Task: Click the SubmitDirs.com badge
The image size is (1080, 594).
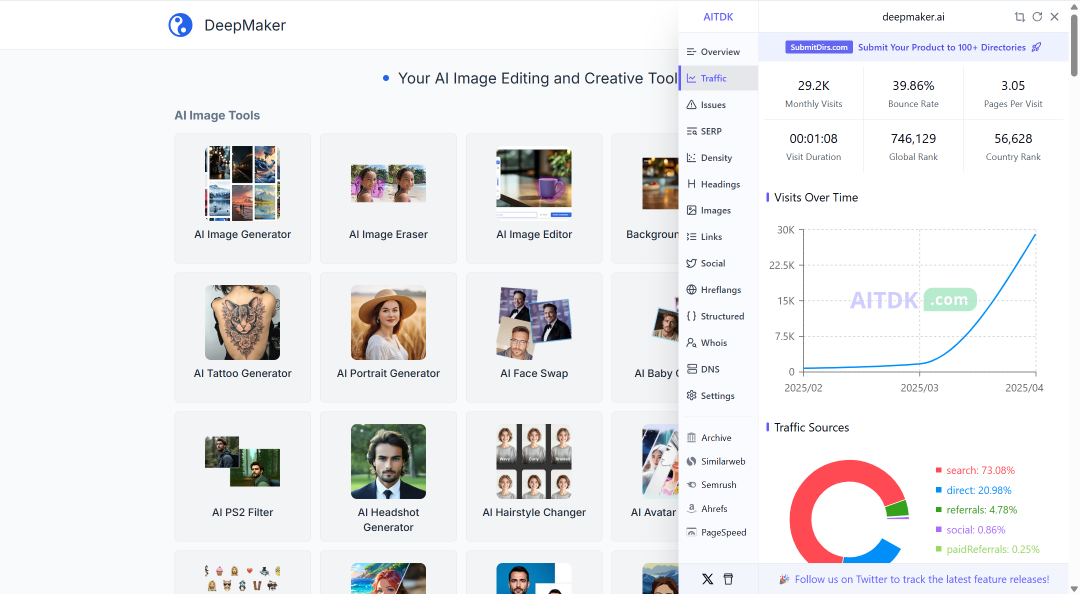Action: (x=819, y=48)
